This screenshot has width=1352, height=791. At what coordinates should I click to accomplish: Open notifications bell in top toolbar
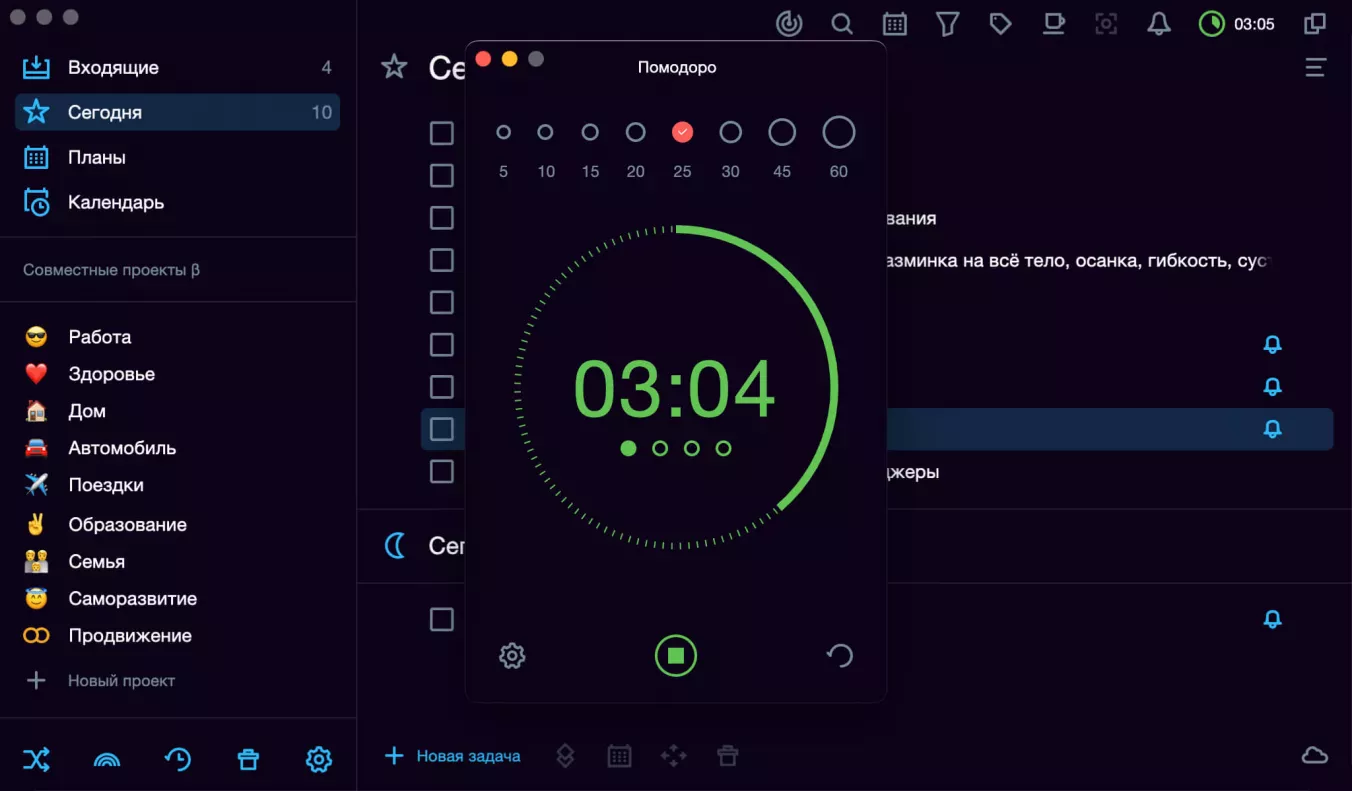click(x=1159, y=24)
